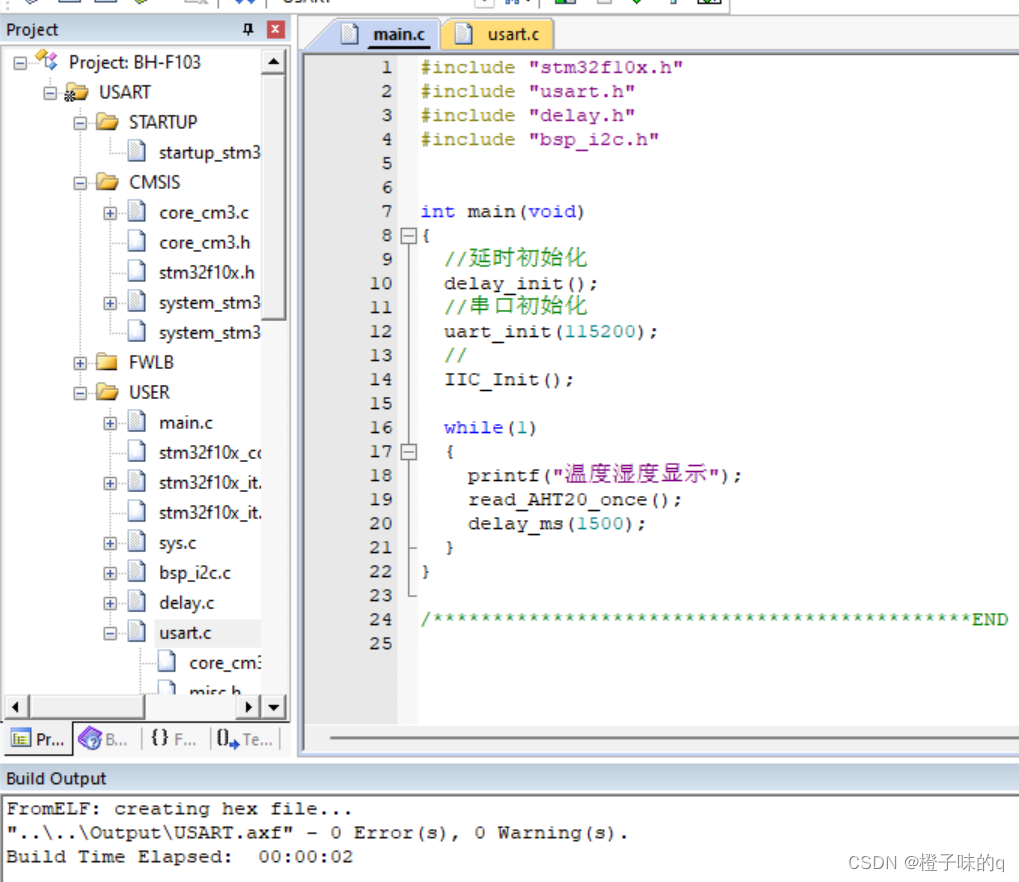Click scroll-down arrow of project tree
Screen dimensions: 1019x882
[274, 706]
